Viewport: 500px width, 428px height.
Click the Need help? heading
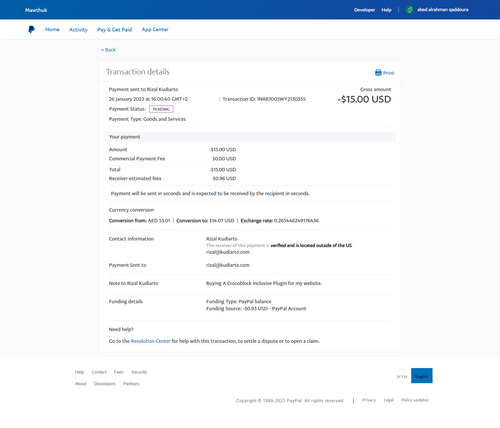click(121, 329)
